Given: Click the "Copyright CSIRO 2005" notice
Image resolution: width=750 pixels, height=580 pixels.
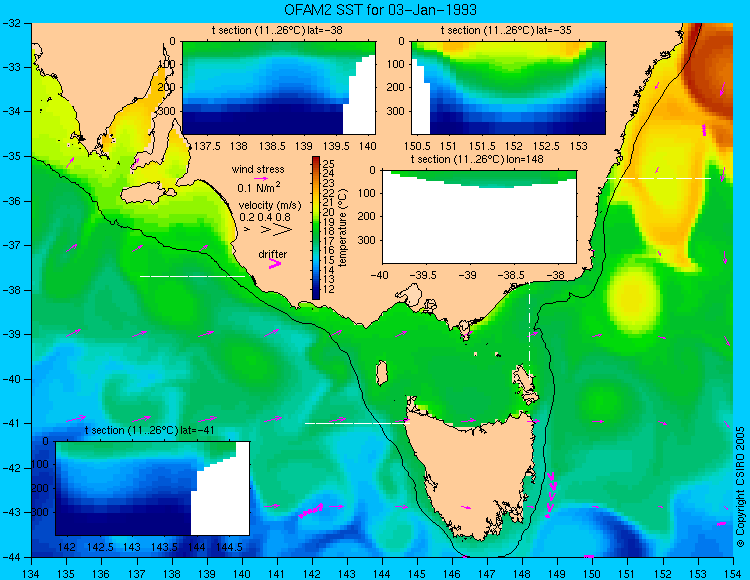Looking at the screenshot, I should tap(740, 487).
